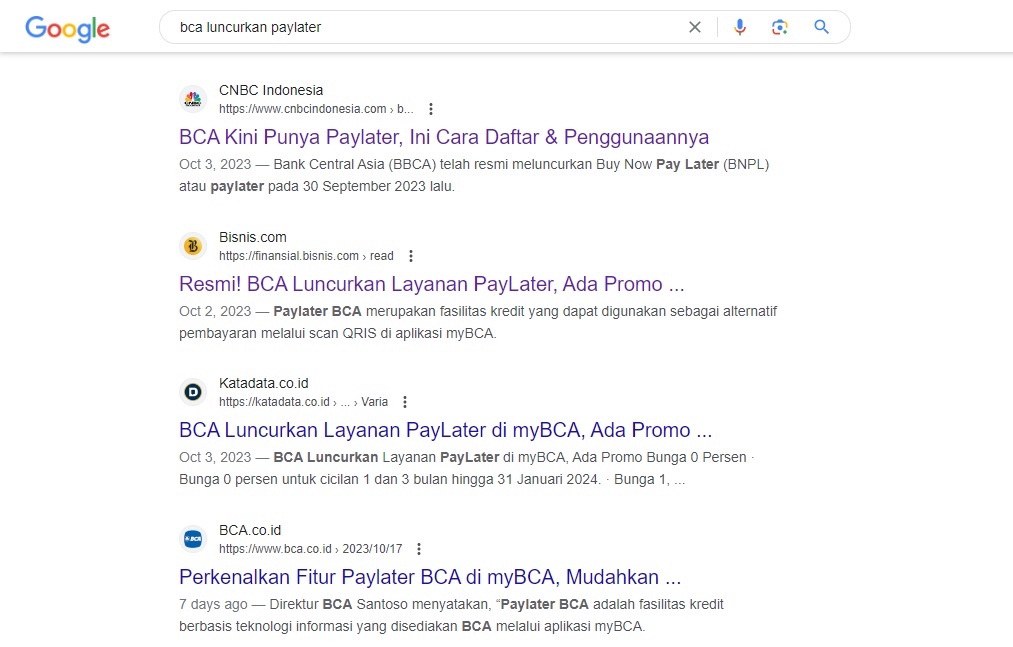Click the "Oct 3, 2023" date under the CNBC result
The height and width of the screenshot is (647, 1013).
tap(215, 164)
